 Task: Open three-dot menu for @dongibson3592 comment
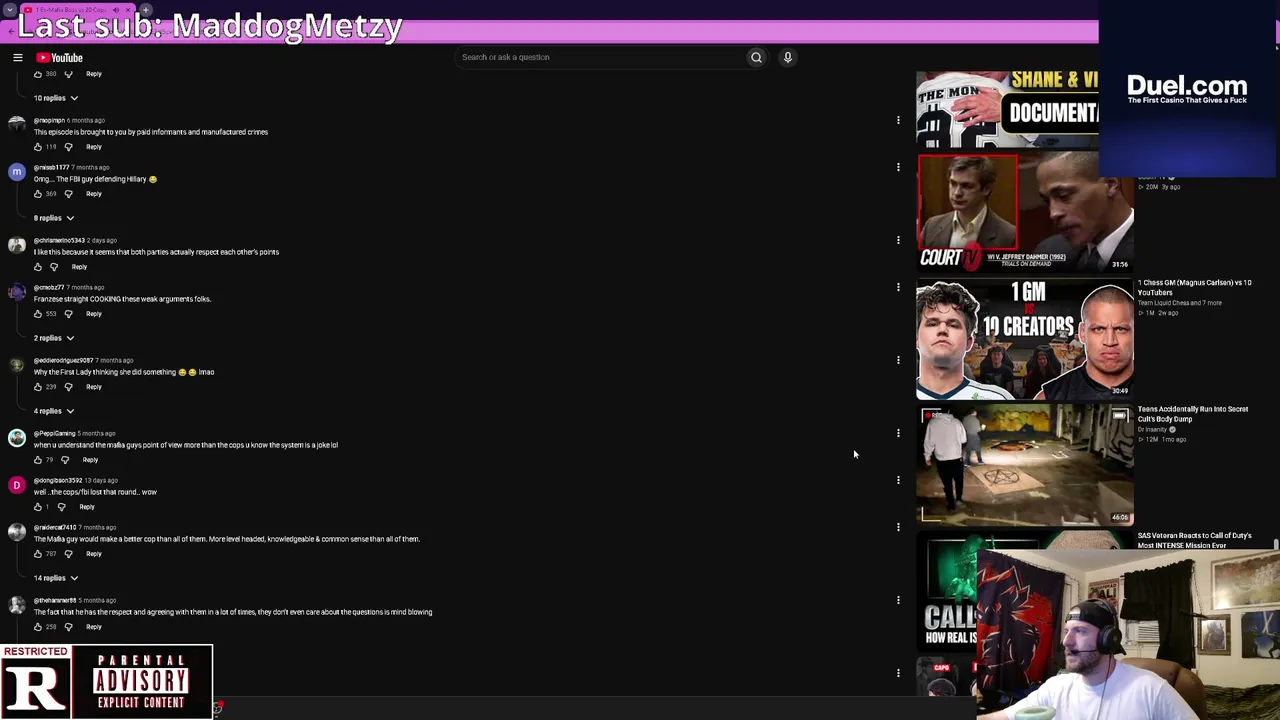(x=898, y=480)
